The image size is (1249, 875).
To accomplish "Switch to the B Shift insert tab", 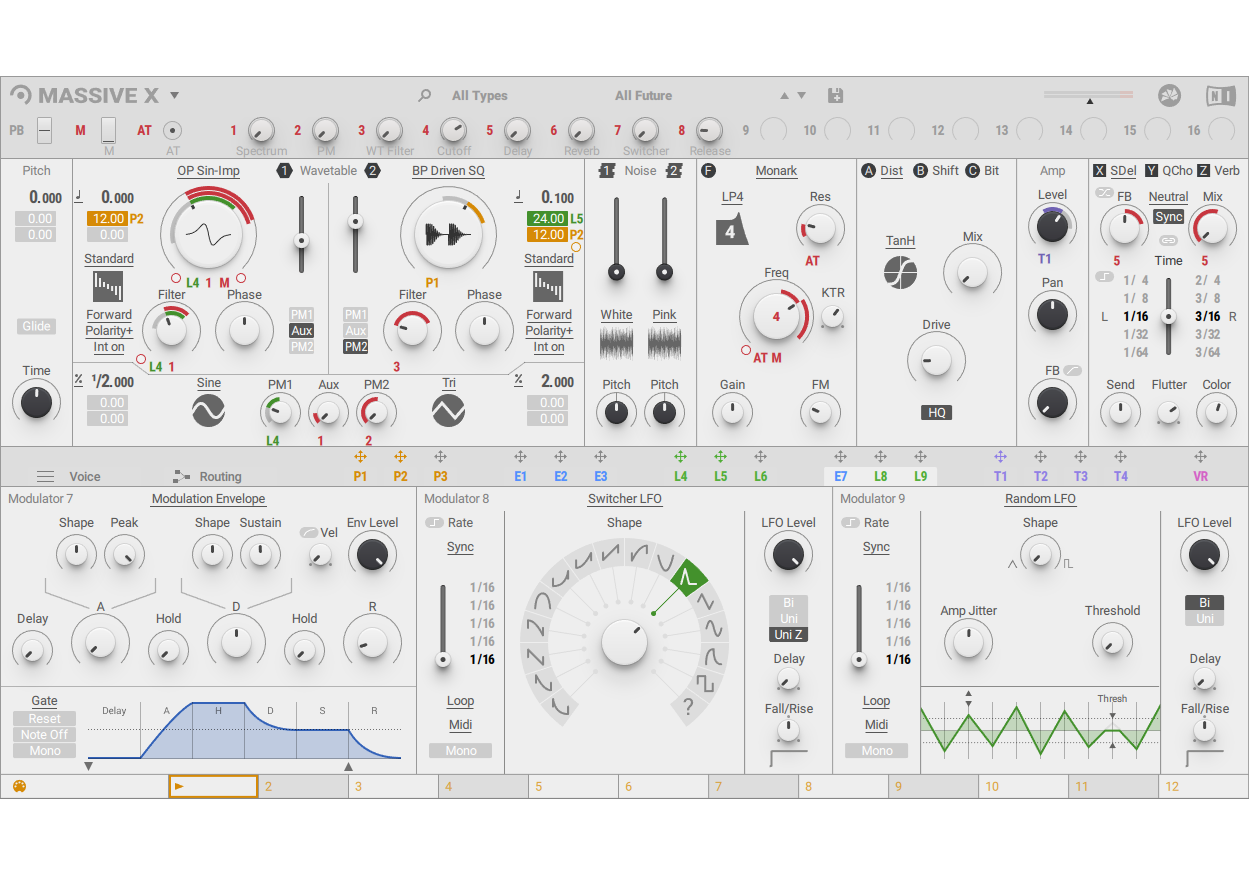I will tap(936, 171).
